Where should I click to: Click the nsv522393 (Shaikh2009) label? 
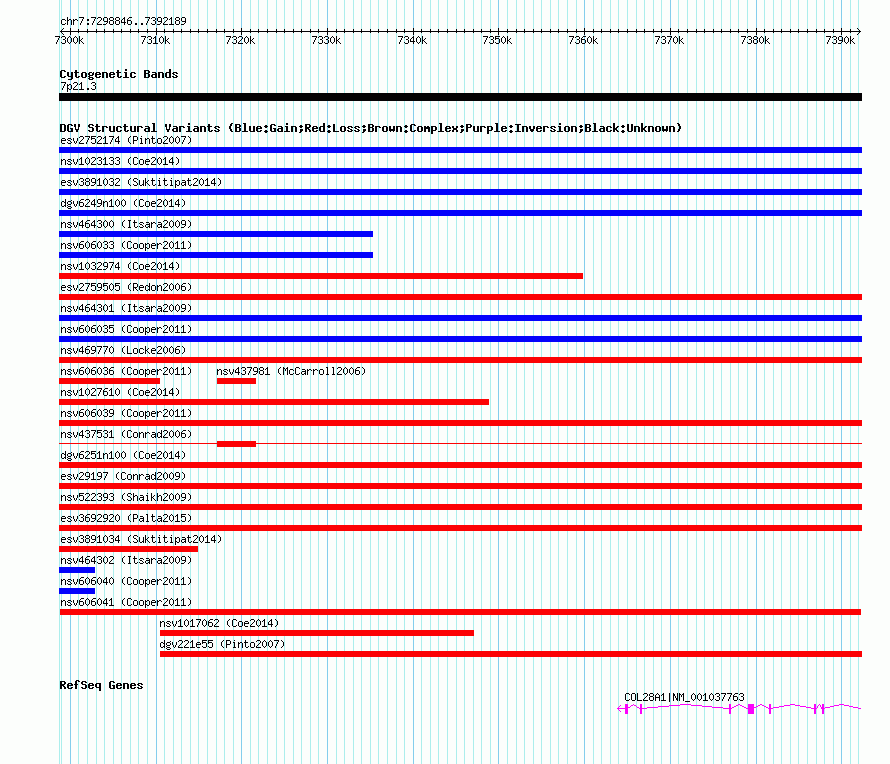(126, 497)
